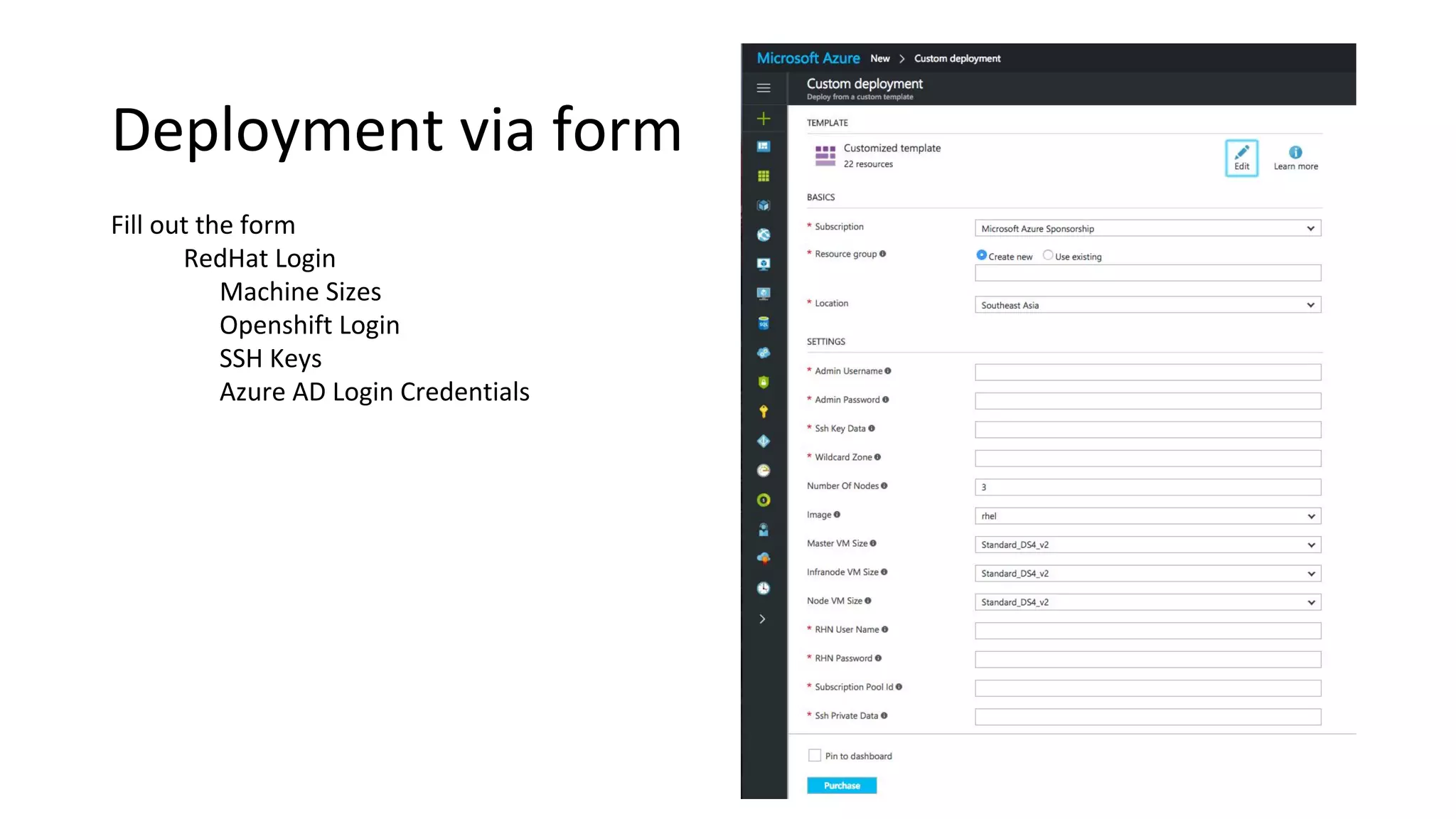Open Billing green circle icon

(764, 500)
